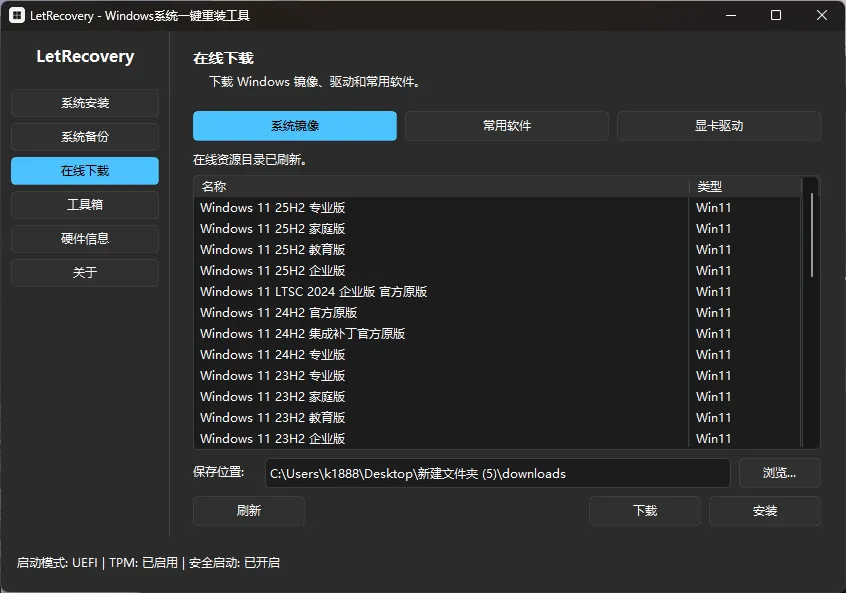Click the 下载 button
Screen dimensions: 846x593
(x=645, y=510)
